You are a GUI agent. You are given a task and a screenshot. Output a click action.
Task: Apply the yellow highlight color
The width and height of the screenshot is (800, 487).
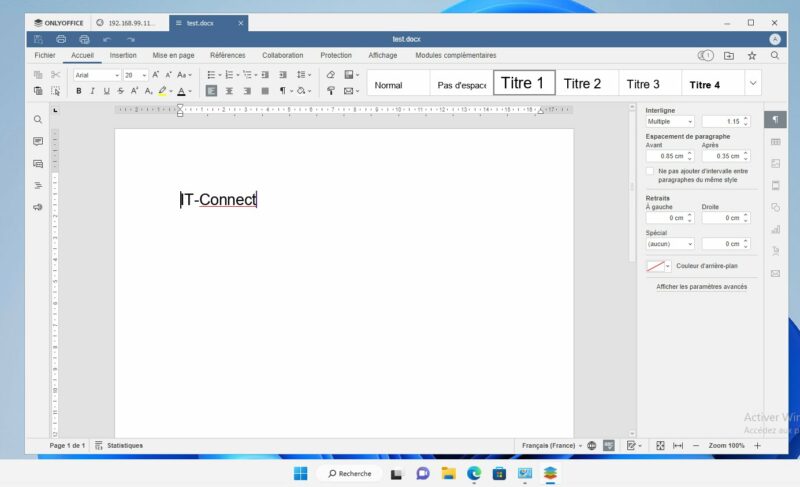click(x=162, y=91)
